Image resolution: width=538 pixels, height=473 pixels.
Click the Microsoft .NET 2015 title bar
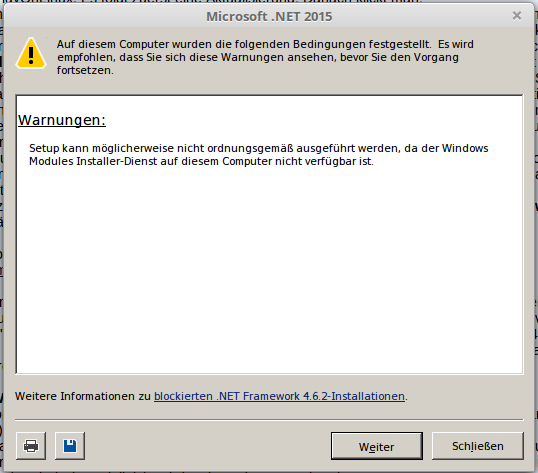click(x=269, y=16)
